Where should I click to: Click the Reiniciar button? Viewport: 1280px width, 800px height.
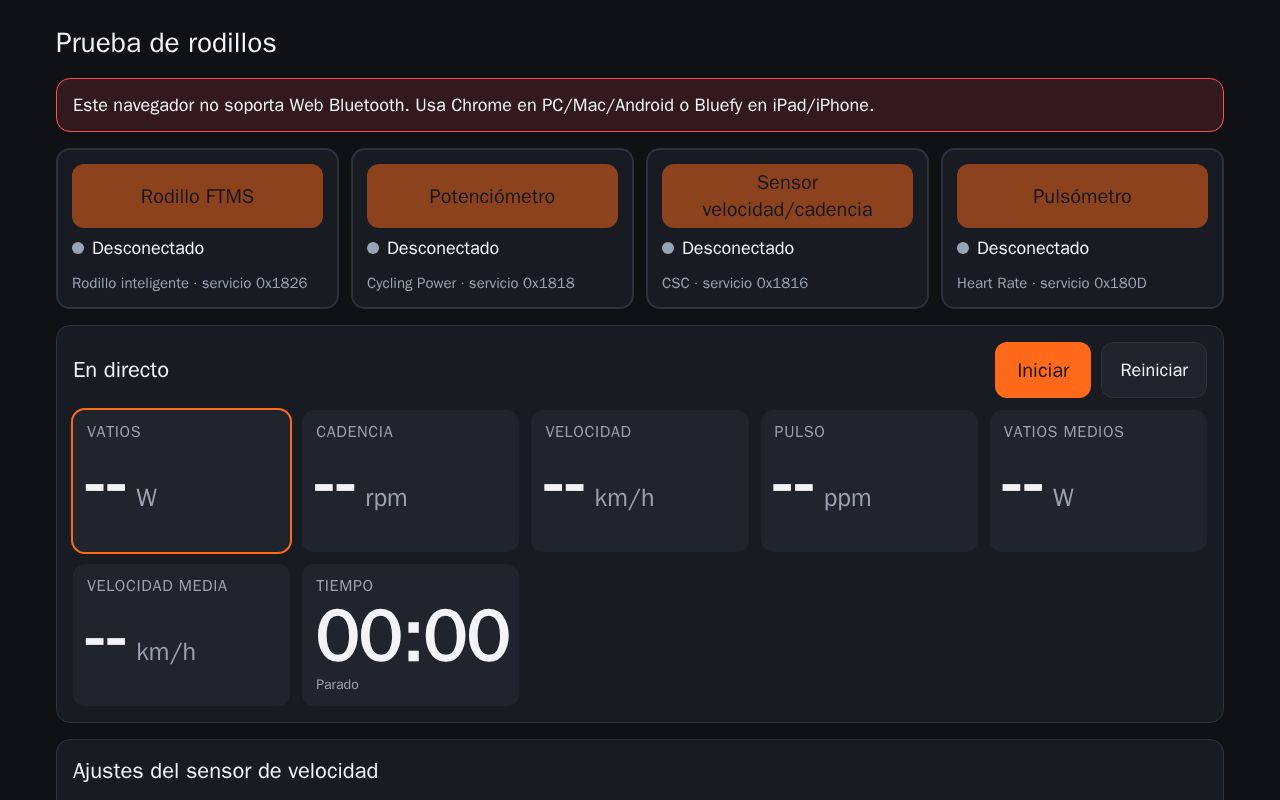click(1154, 370)
